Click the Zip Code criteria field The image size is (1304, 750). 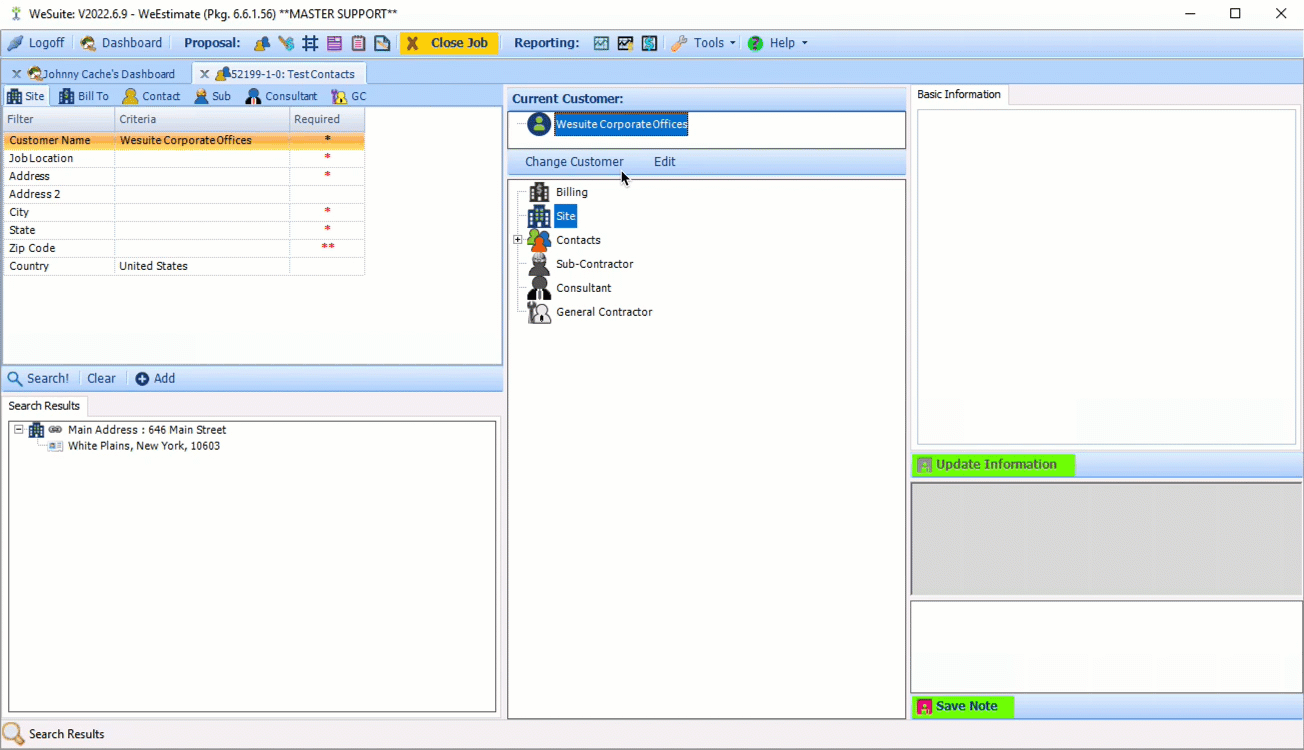pos(202,248)
